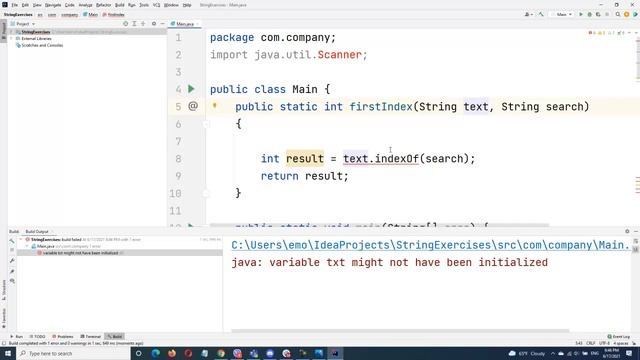640x360 pixels.
Task: Pin the Build Output tab
Action: [x=12, y=271]
